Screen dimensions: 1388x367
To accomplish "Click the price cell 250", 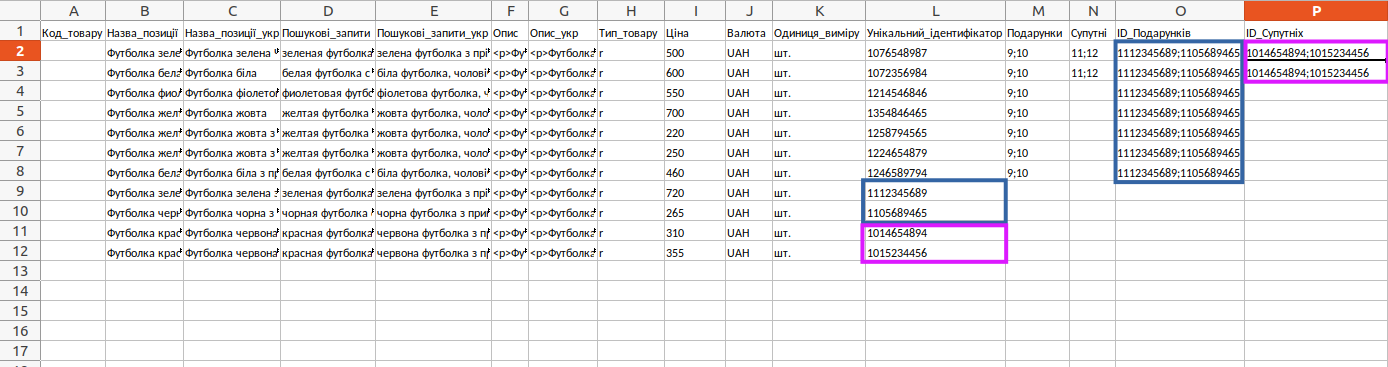I will (x=694, y=152).
